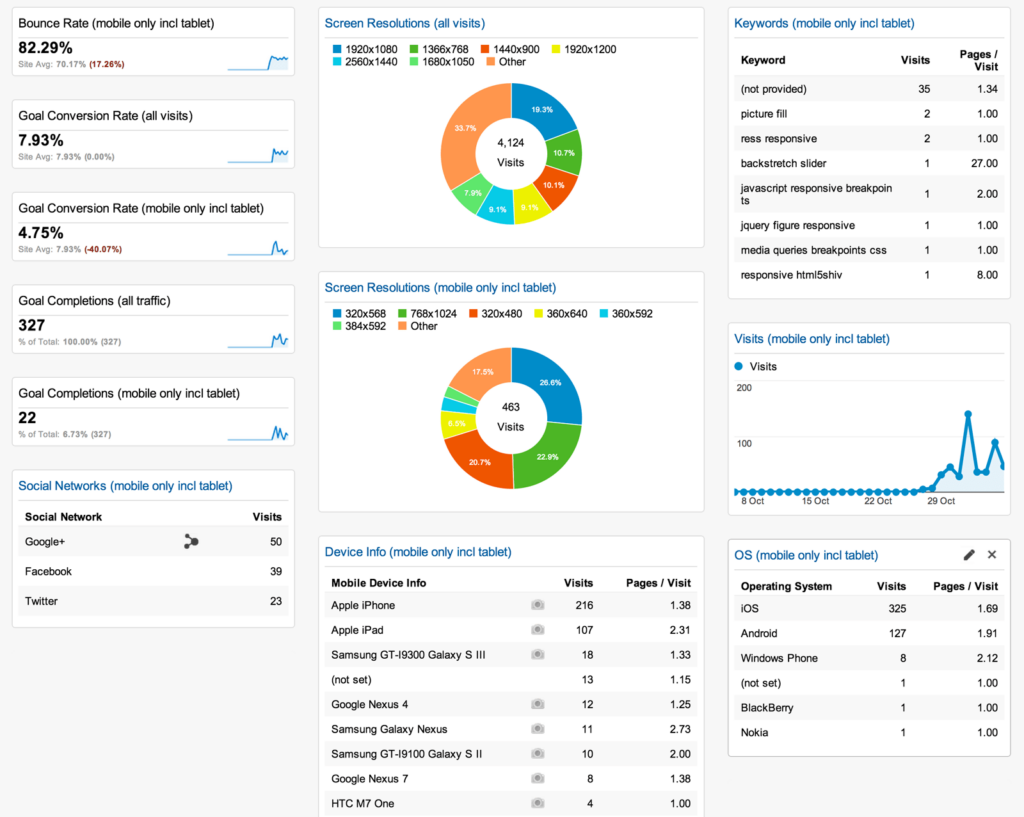The height and width of the screenshot is (817, 1024).
Task: Click the 22.9% slice of mobile donut
Action: click(x=547, y=456)
